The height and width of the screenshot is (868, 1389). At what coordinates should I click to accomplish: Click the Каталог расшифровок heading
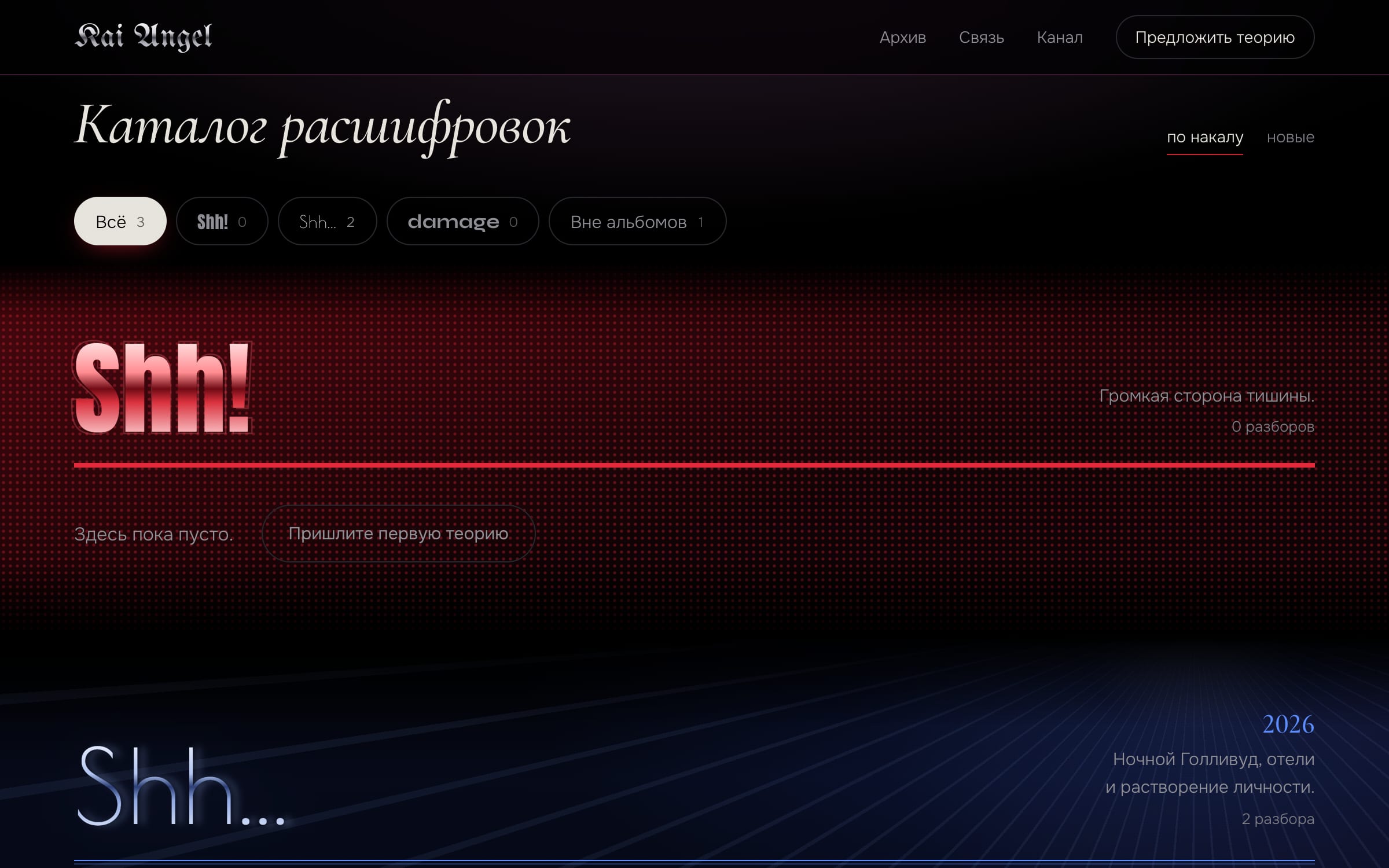(x=323, y=127)
